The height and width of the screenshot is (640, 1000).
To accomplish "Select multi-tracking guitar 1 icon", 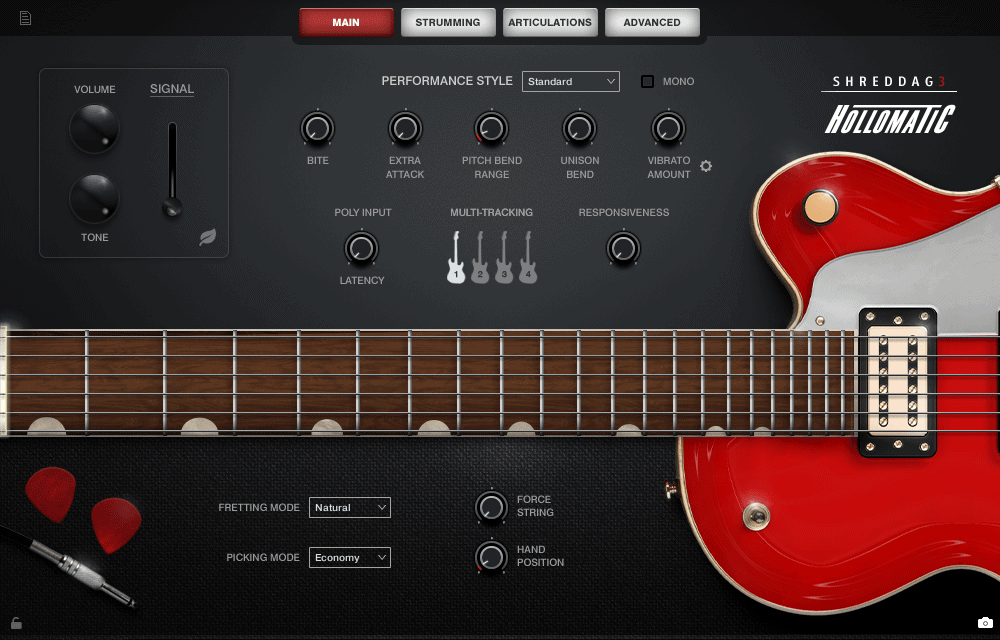I will click(x=456, y=258).
